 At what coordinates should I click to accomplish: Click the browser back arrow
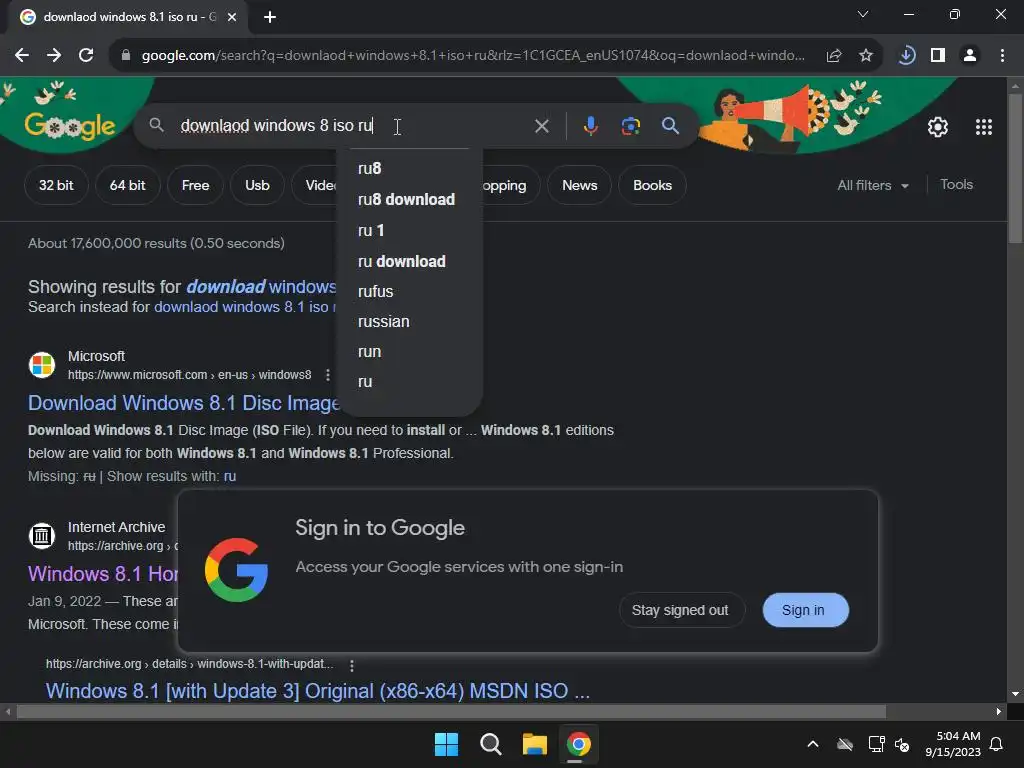point(22,56)
